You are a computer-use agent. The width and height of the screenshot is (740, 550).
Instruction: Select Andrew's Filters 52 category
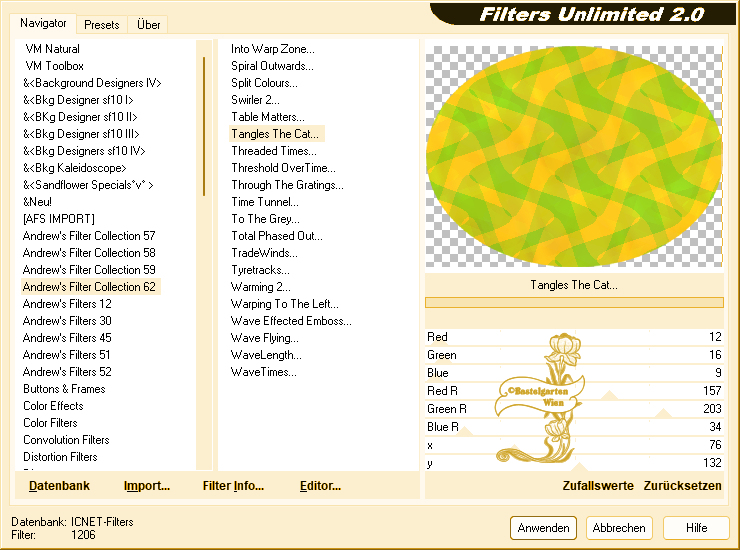tap(67, 372)
